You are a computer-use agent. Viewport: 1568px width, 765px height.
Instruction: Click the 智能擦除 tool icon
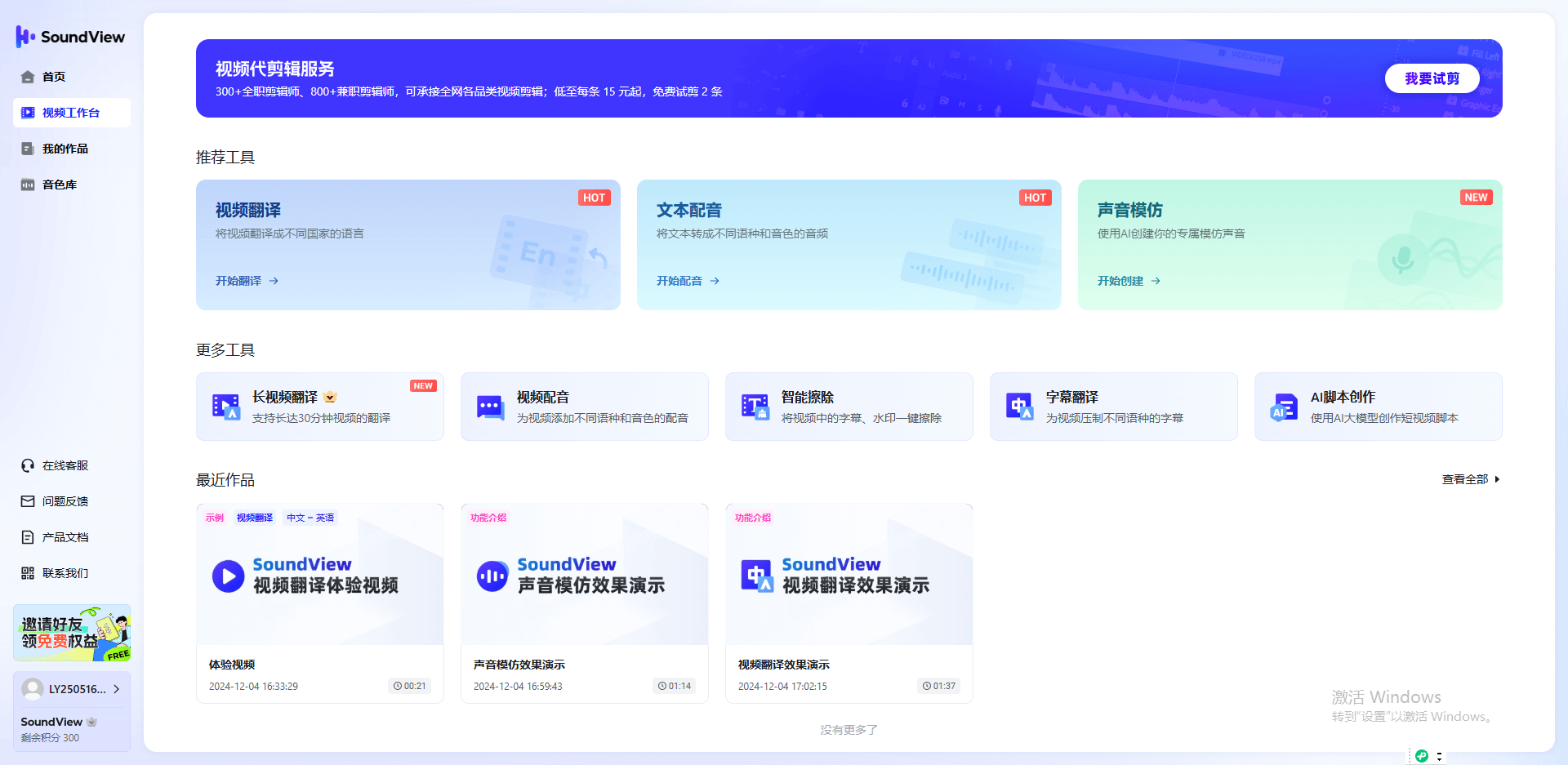pos(755,407)
